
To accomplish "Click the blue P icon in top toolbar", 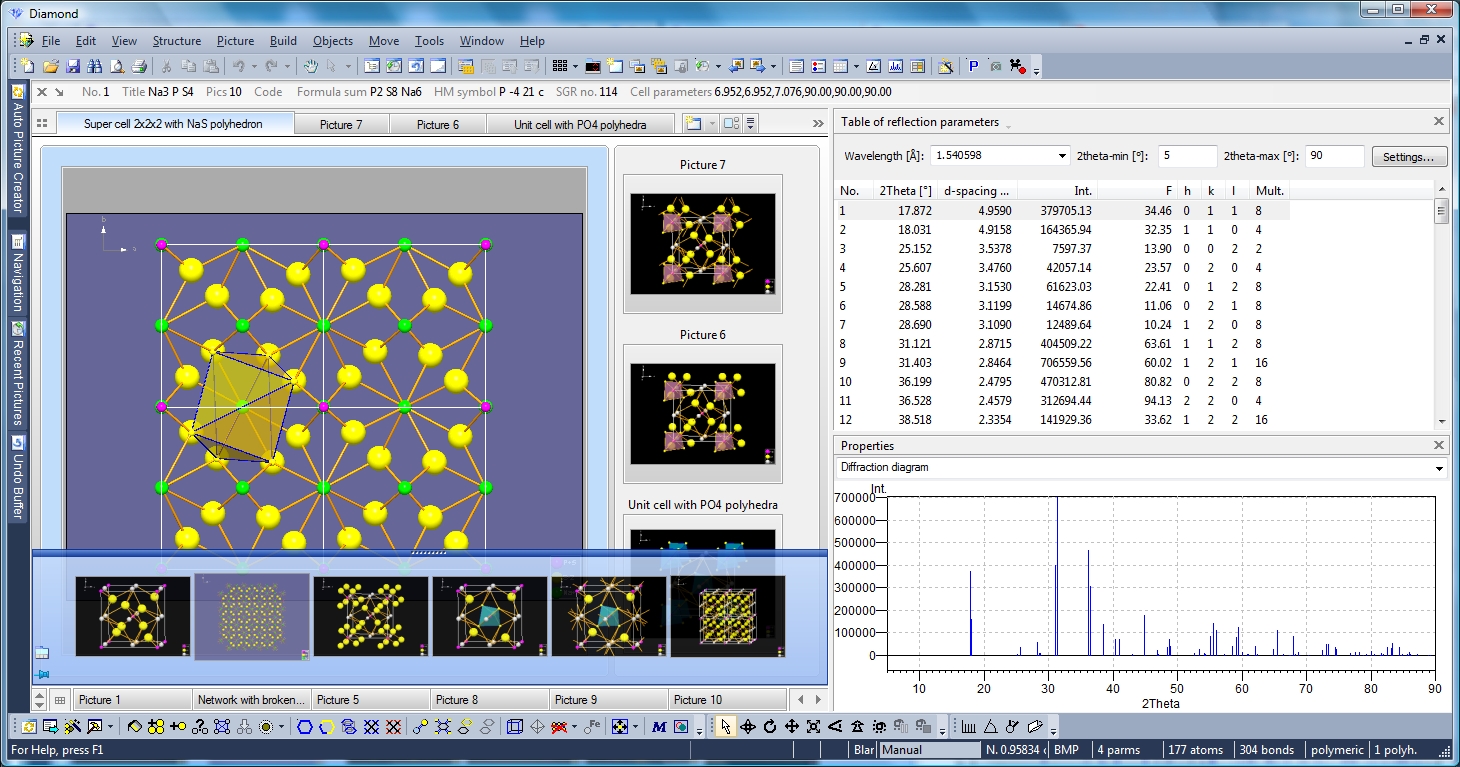I will coord(973,66).
